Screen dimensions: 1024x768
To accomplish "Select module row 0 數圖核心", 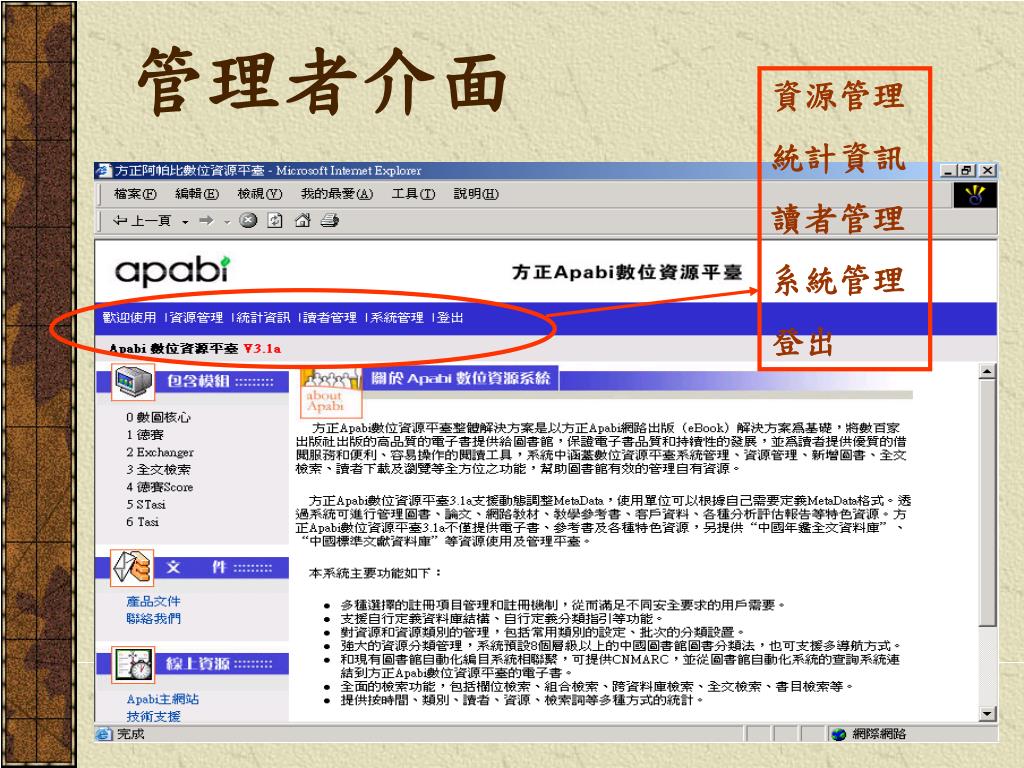I will coord(159,417).
